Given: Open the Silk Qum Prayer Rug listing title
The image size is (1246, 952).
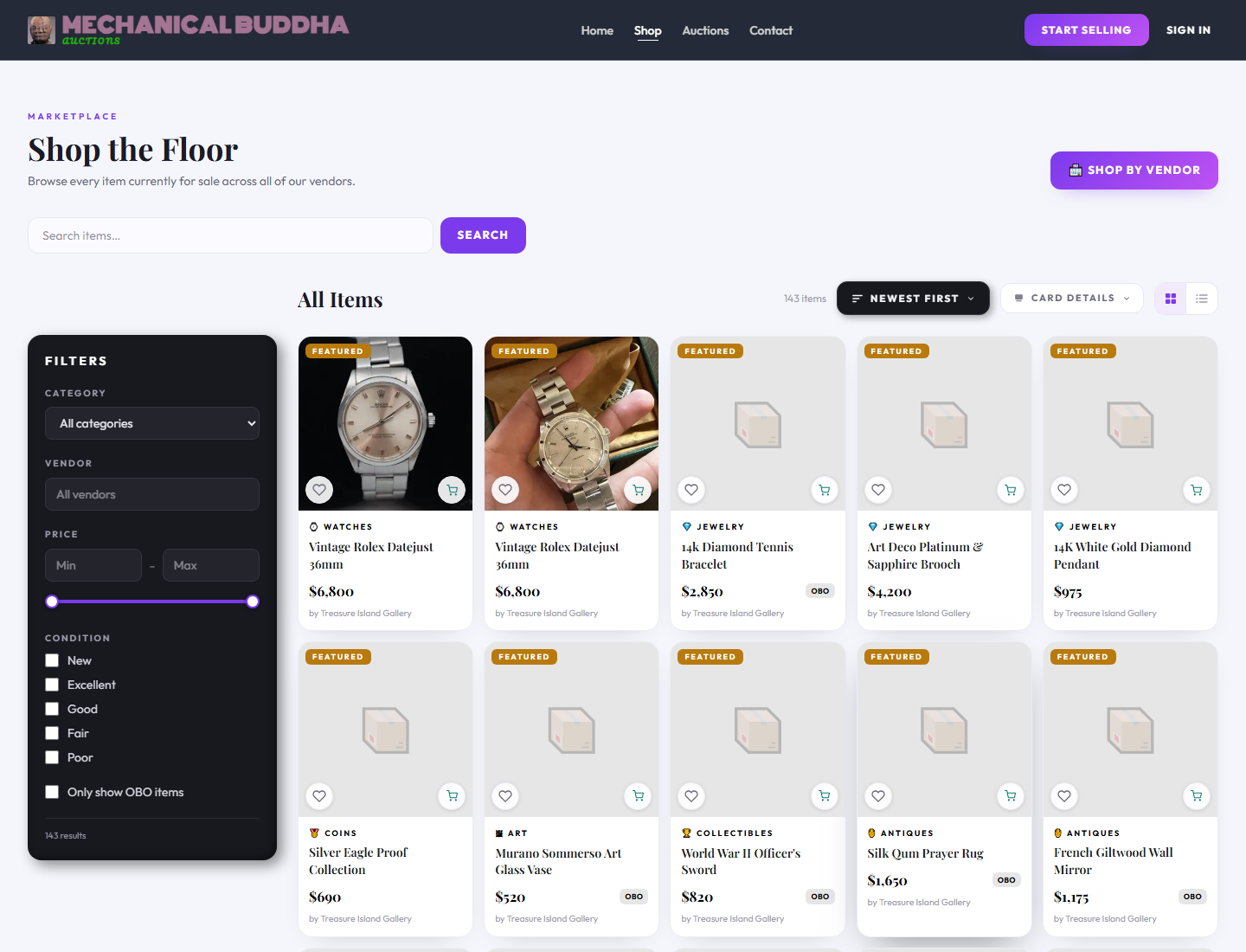Looking at the screenshot, I should pos(925,853).
